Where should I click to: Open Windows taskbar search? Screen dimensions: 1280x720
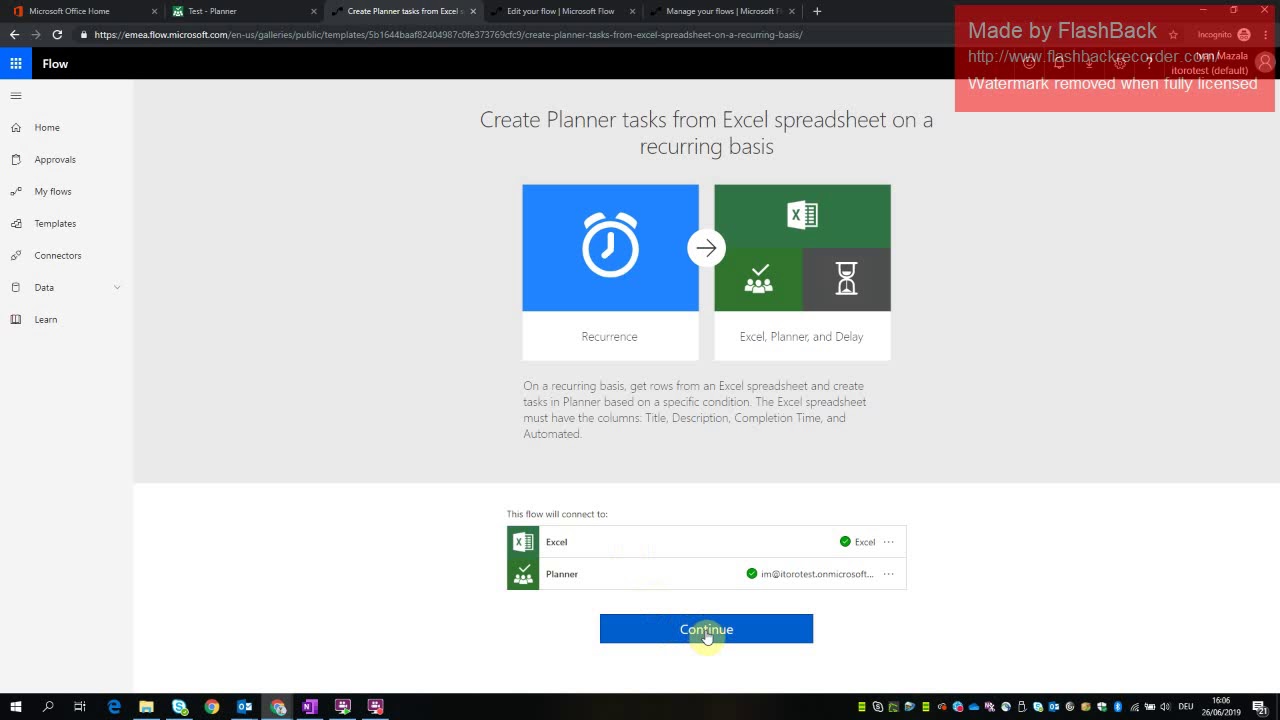[x=48, y=707]
